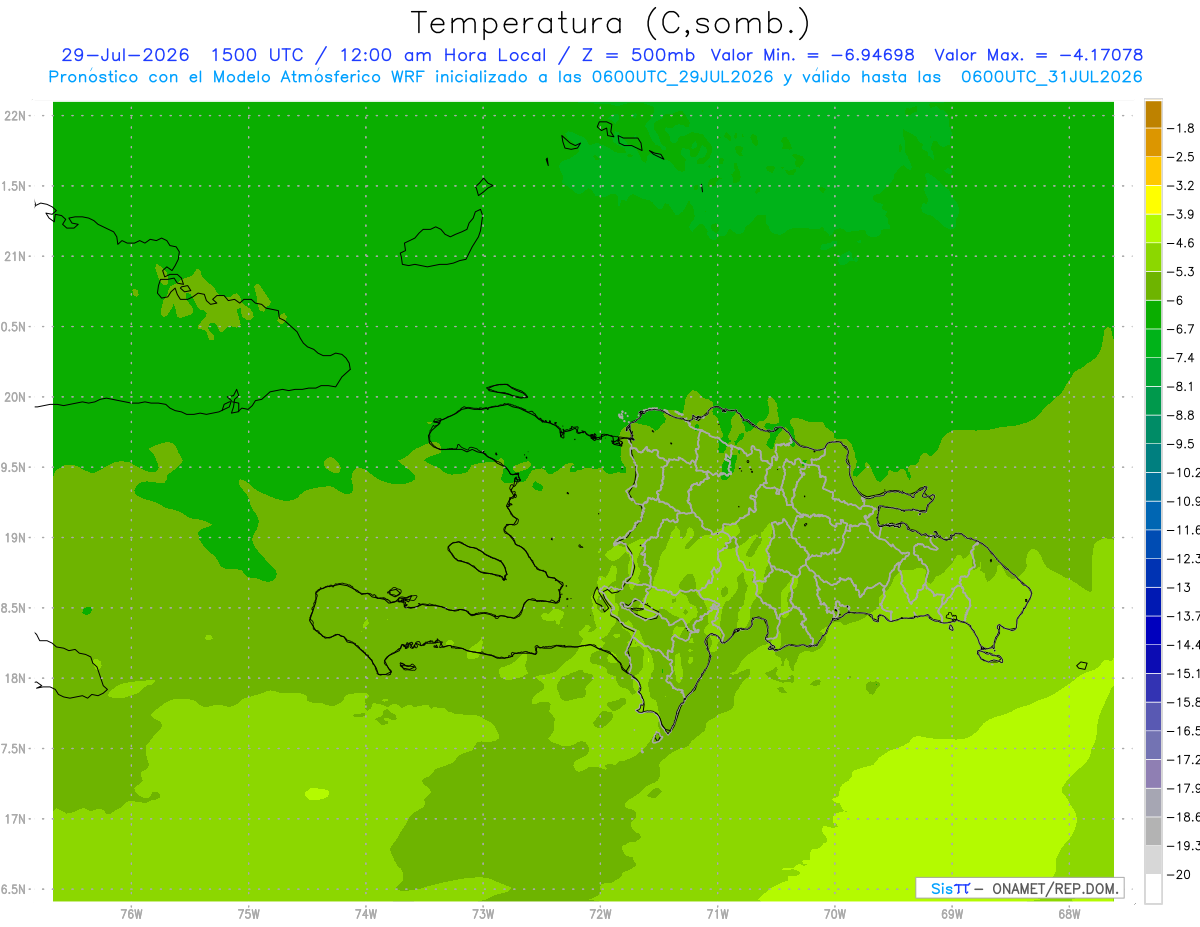
Task: Select the green swatch between -6 and -6.7
Action: tap(1153, 314)
